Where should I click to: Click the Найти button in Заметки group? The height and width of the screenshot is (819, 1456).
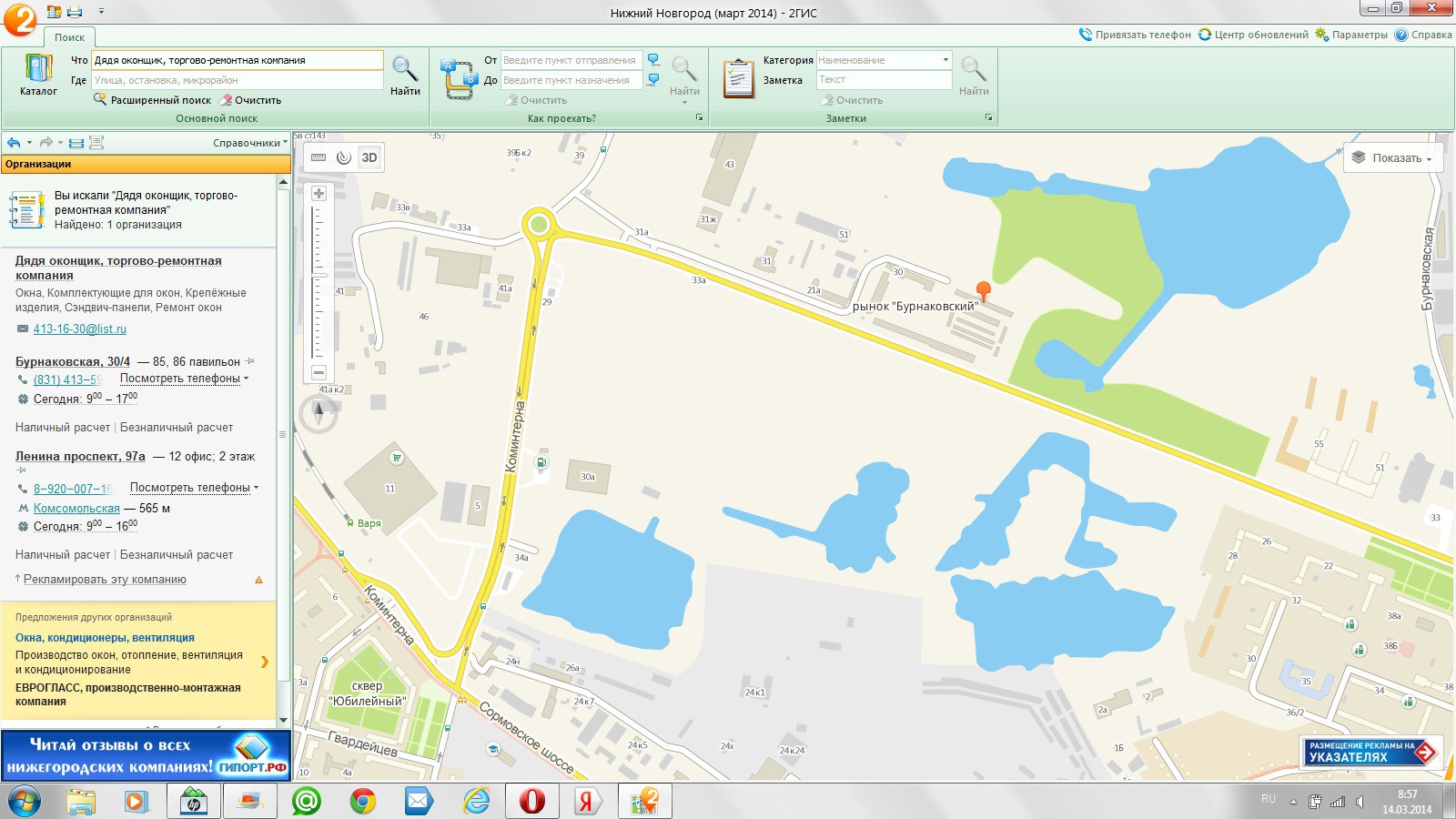point(974,76)
